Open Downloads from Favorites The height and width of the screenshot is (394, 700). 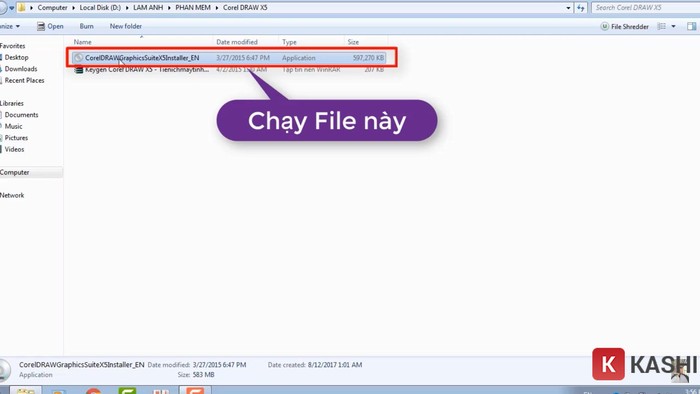(21, 69)
